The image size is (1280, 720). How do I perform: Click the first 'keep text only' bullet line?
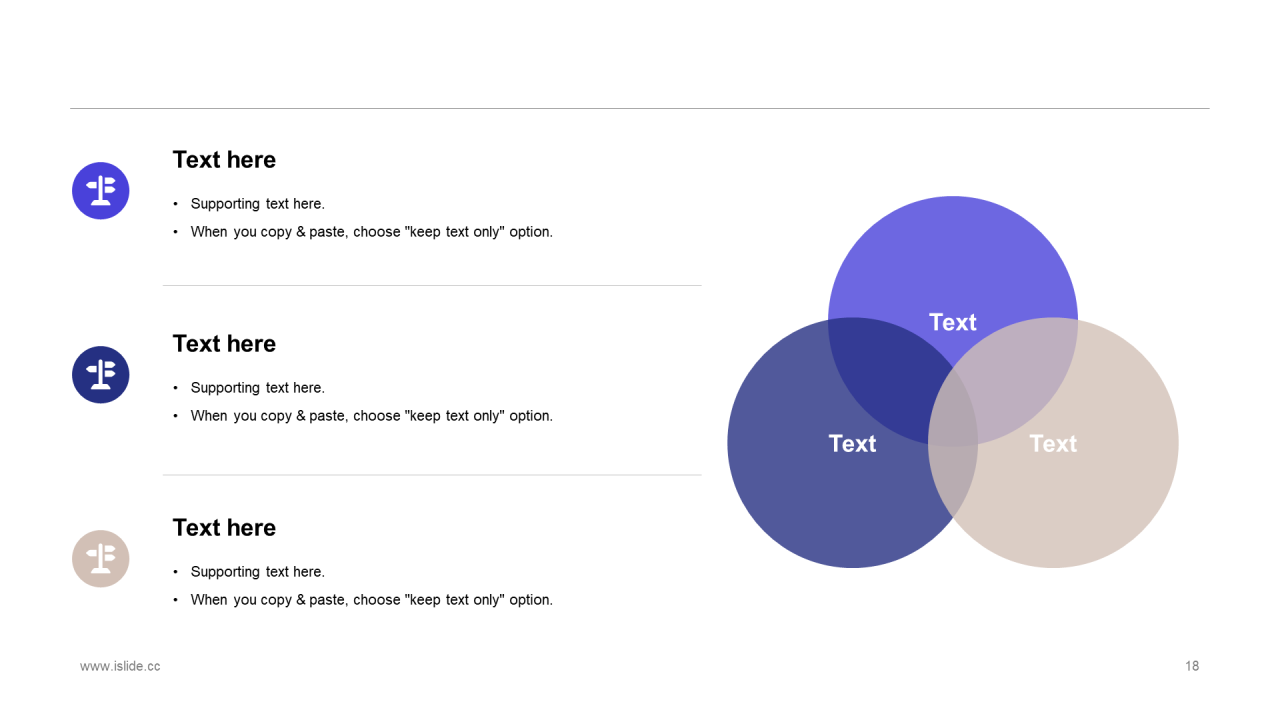(x=372, y=232)
